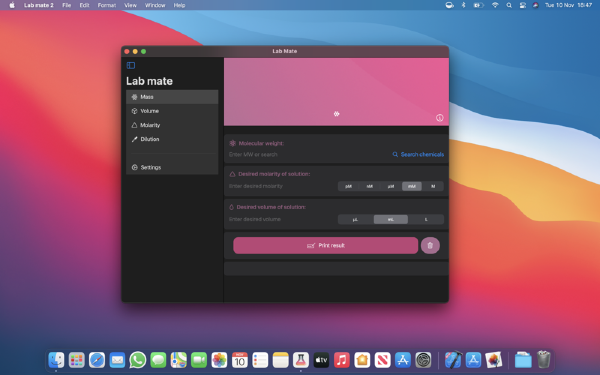The height and width of the screenshot is (375, 600).
Task: Open the Molarity calculator in the sidebar
Action: [x=172, y=125]
